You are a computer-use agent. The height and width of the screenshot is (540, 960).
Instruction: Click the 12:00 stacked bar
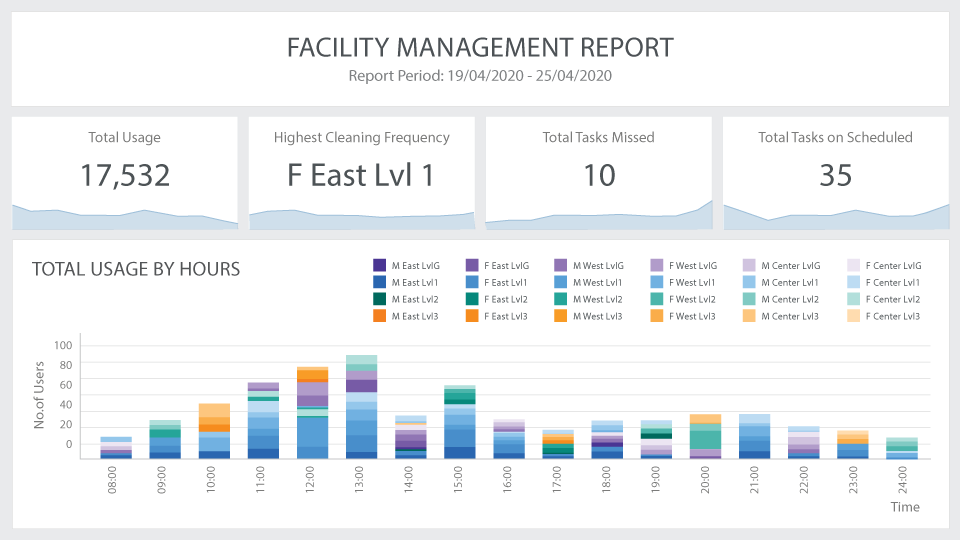(x=312, y=413)
